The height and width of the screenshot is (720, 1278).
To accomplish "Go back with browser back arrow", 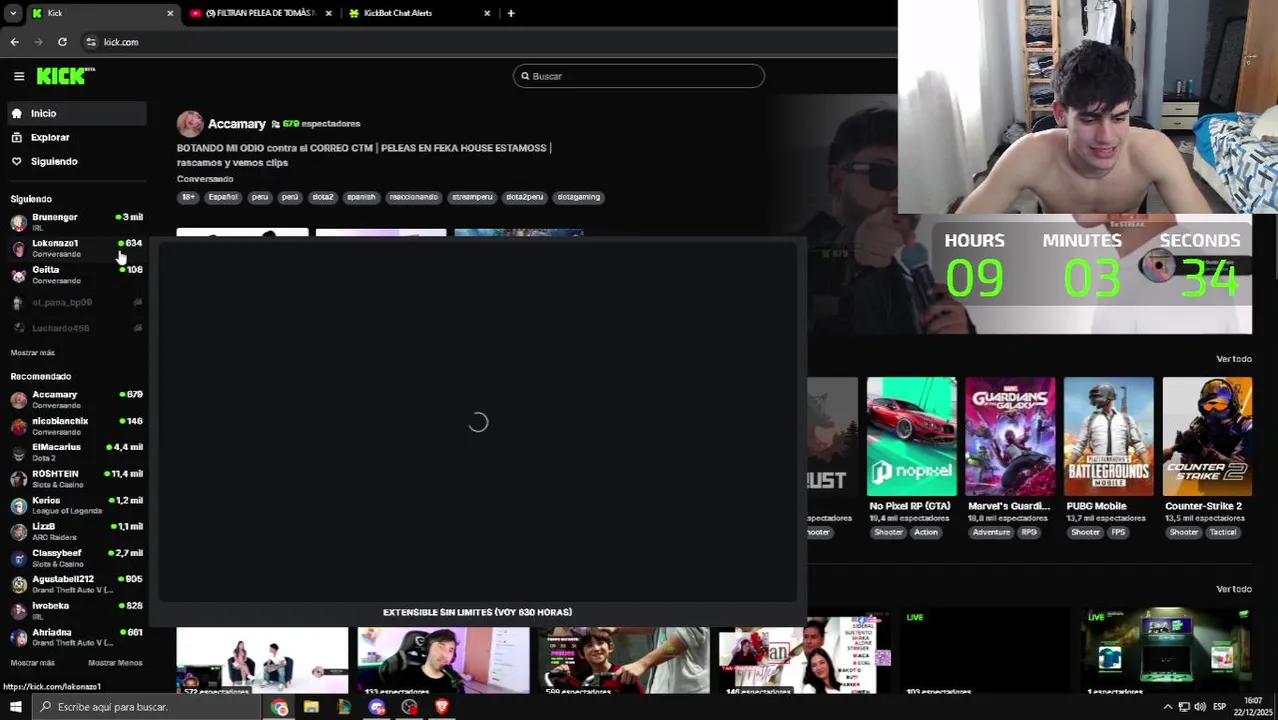I will [14, 42].
